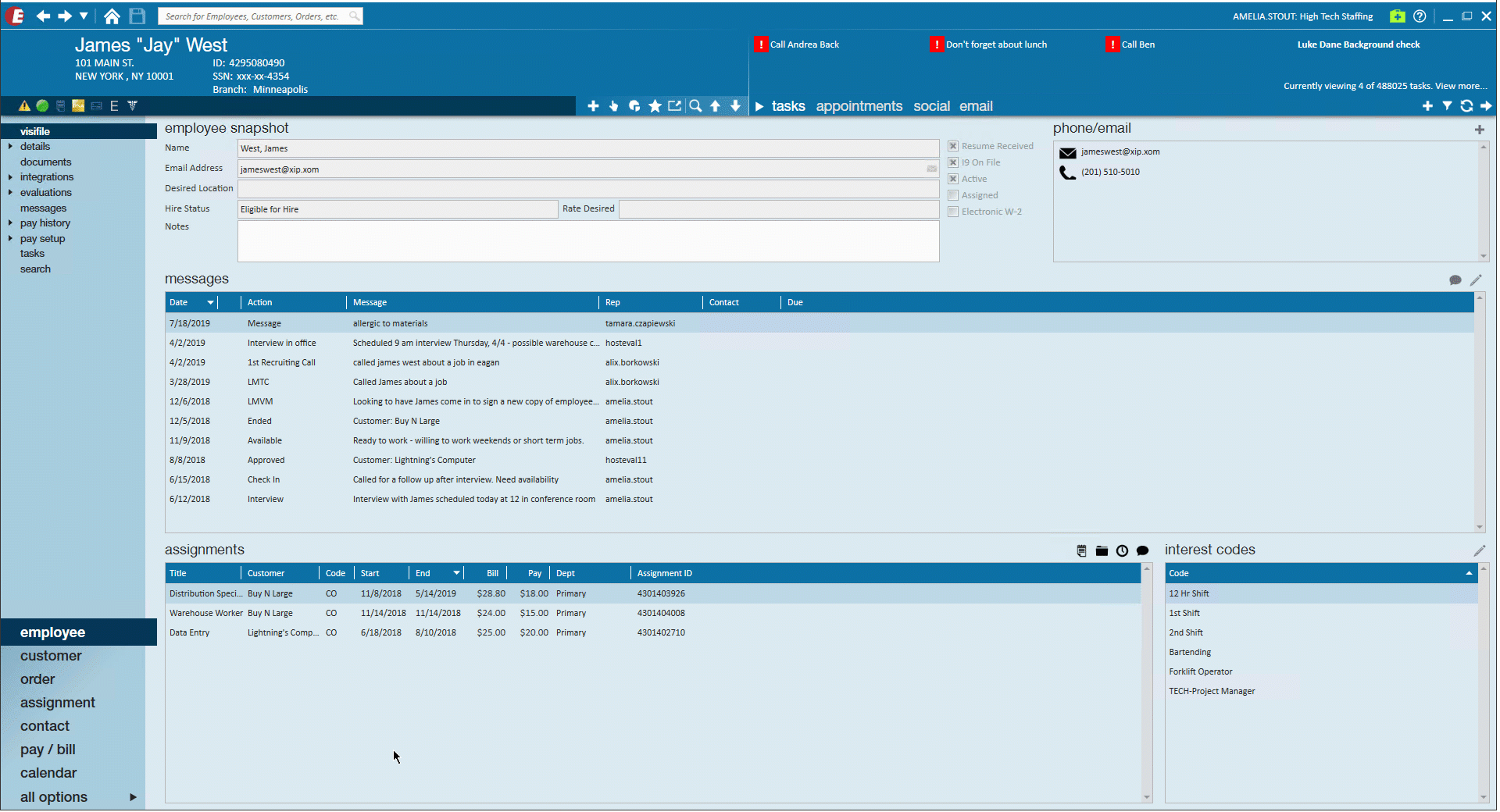The image size is (1500, 812).
Task: Click into the Notes text area
Action: tap(588, 241)
